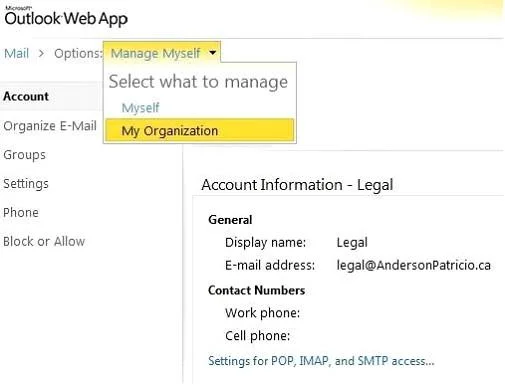
Task: Click the Outlook Web App logo
Action: [x=66, y=17]
